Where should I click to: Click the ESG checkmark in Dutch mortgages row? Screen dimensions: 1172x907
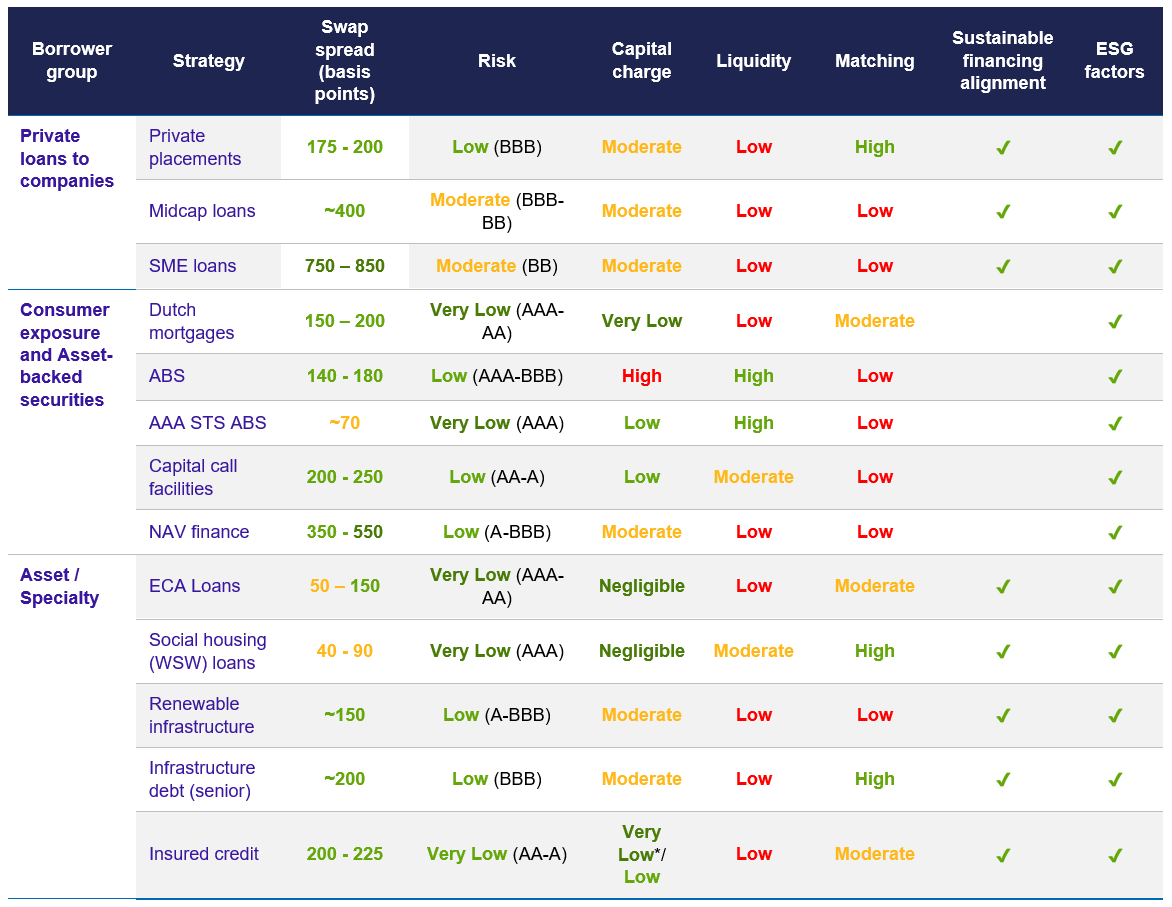[1115, 322]
